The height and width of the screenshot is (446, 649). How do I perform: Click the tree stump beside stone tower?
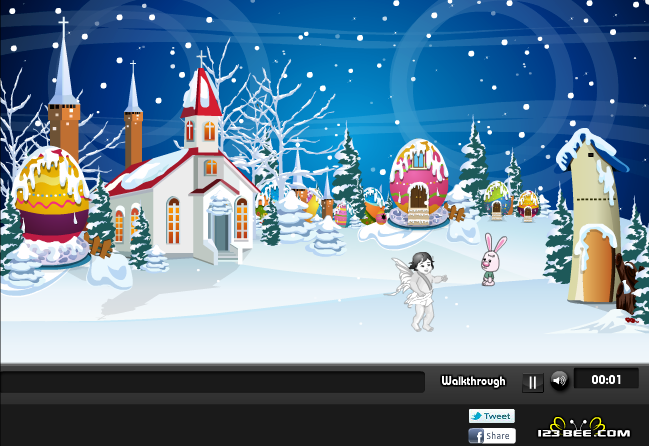click(x=625, y=284)
